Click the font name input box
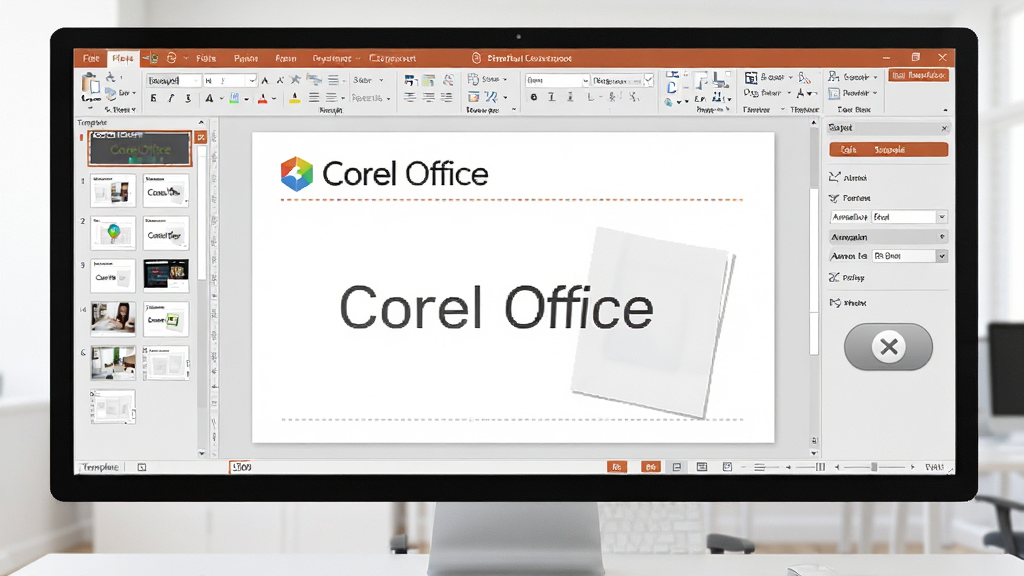 point(172,80)
